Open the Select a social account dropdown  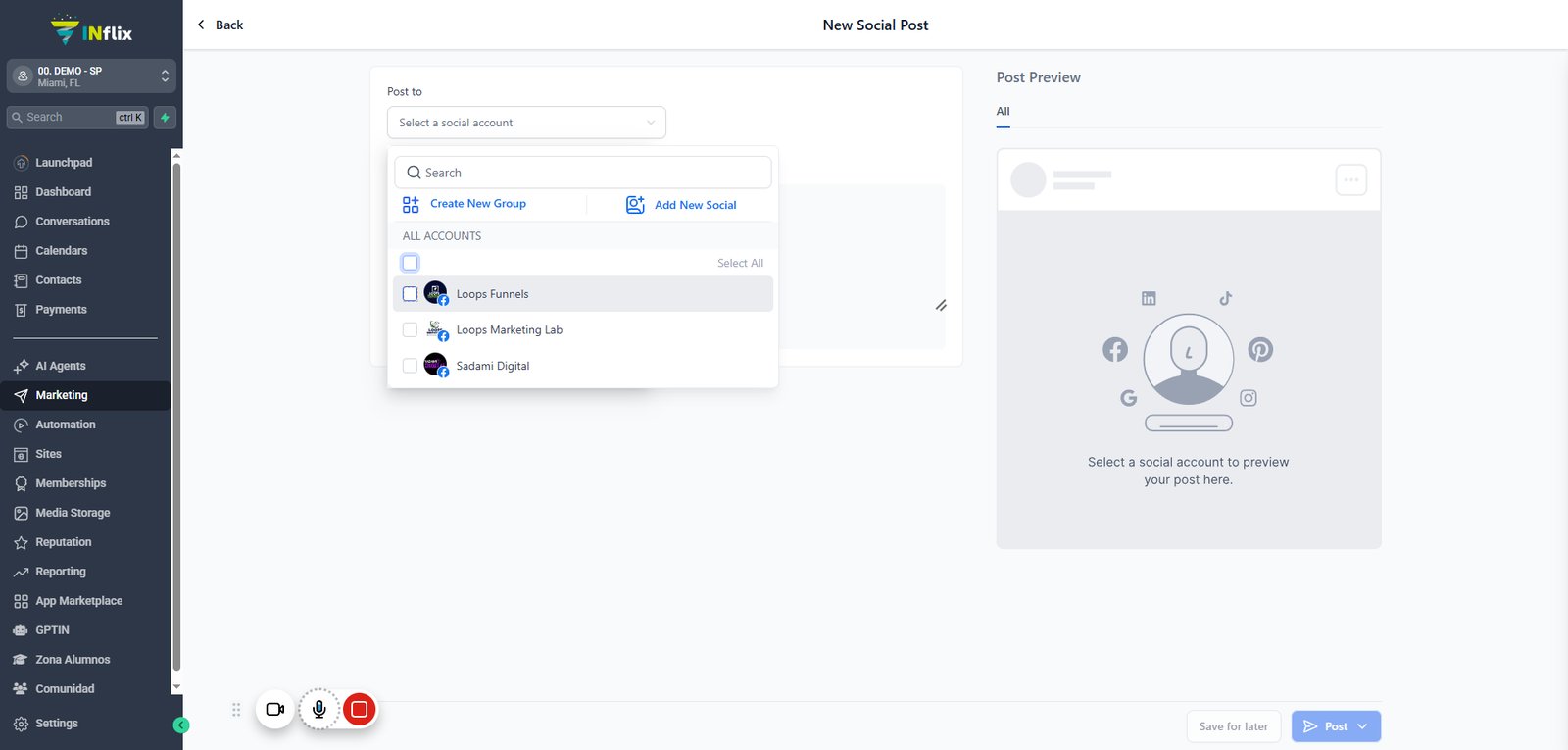[526, 123]
